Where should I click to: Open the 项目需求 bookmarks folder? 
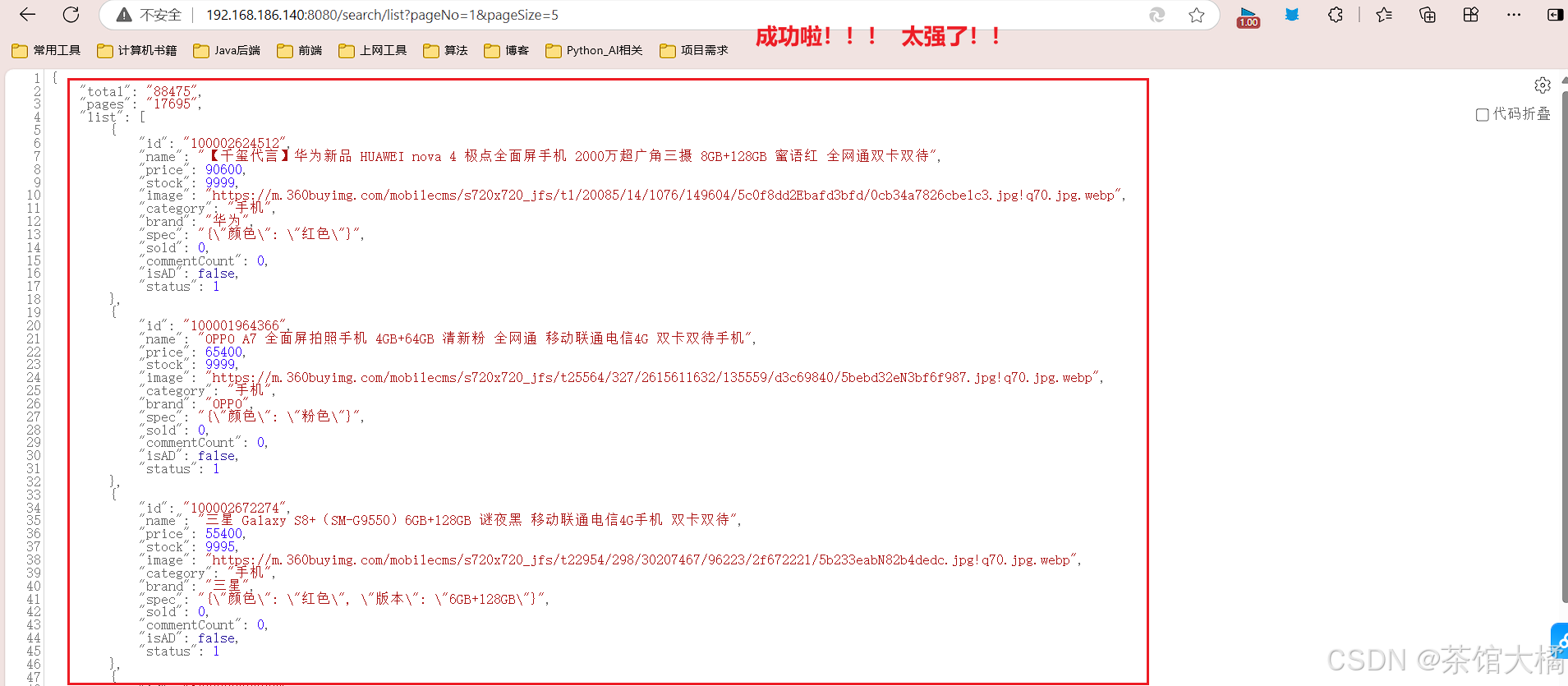pyautogui.click(x=694, y=50)
